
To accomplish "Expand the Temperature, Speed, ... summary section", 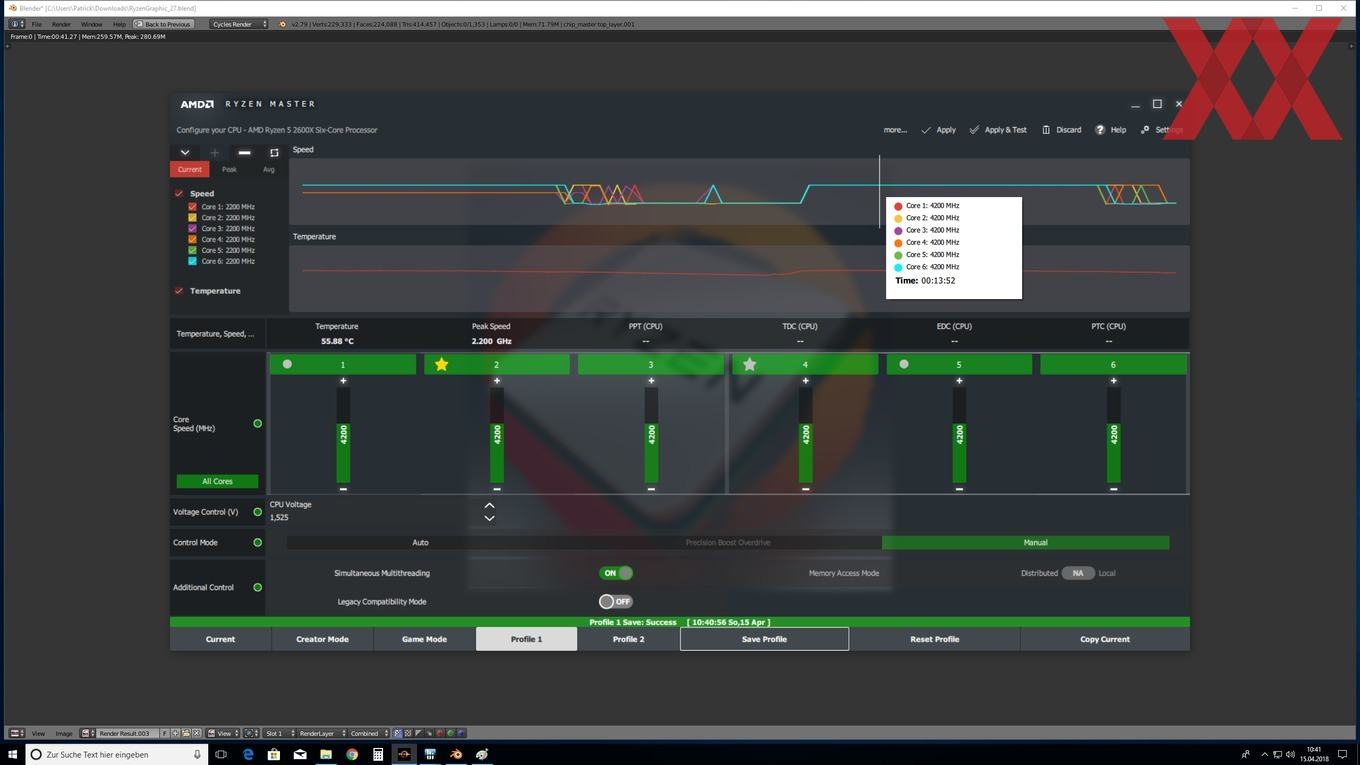I will pyautogui.click(x=215, y=334).
